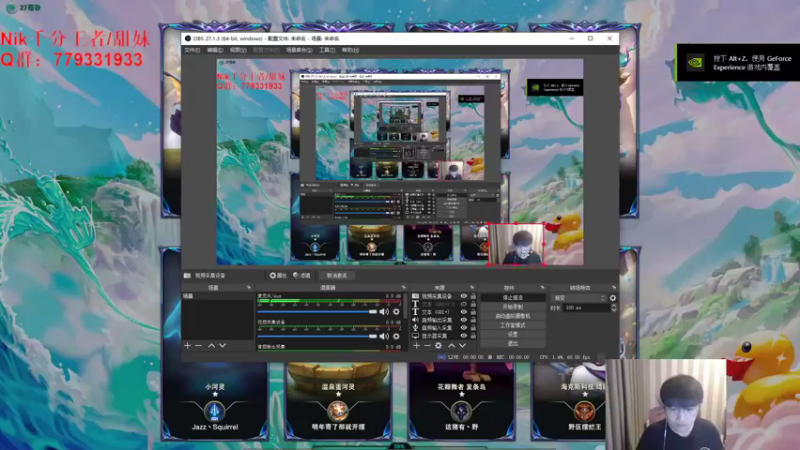Image resolution: width=800 pixels, height=450 pixels.
Task: Toggle lock for 视频采集设备 source
Action: pyautogui.click(x=473, y=296)
